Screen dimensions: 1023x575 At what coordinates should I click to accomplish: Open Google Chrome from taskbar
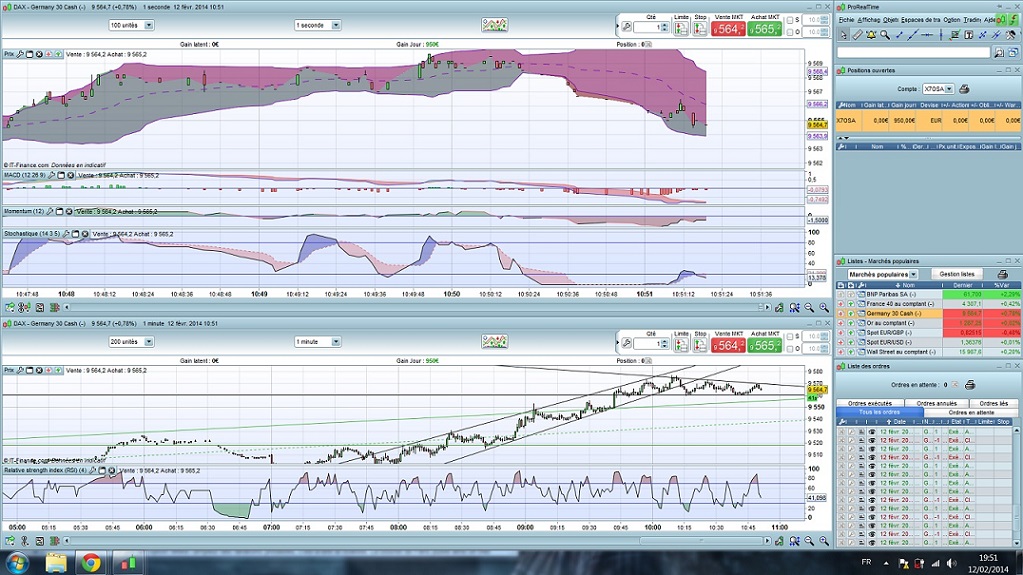[x=91, y=563]
